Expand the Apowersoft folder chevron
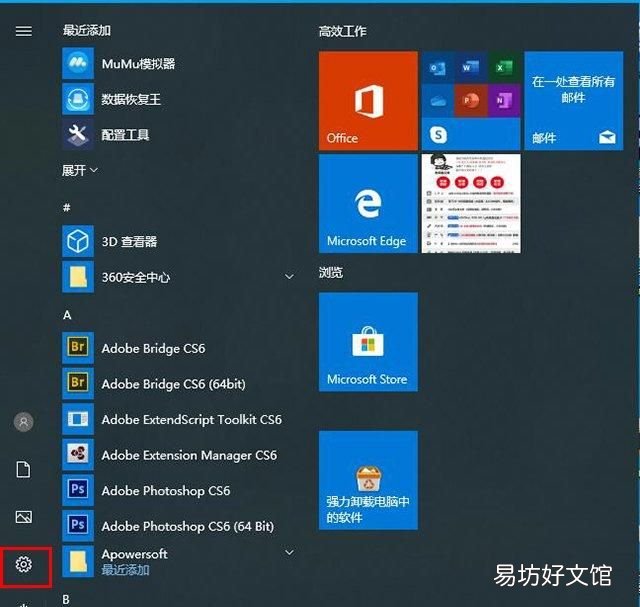 [x=289, y=553]
